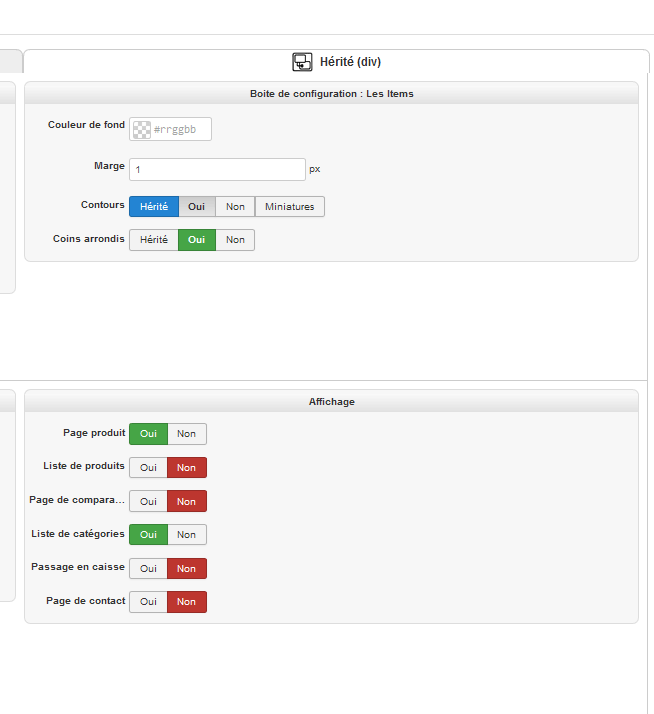654x714 pixels.
Task: Click the Boite de configuration : Les Items header
Action: (332, 94)
